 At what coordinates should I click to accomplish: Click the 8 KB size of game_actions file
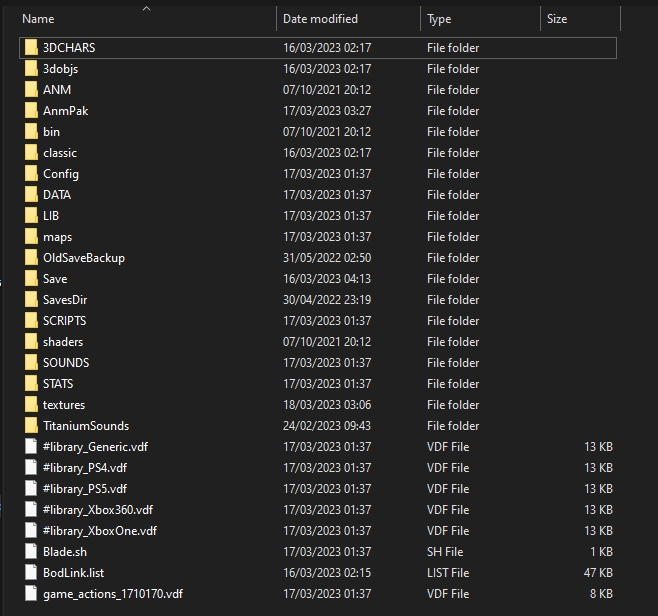tap(601, 593)
